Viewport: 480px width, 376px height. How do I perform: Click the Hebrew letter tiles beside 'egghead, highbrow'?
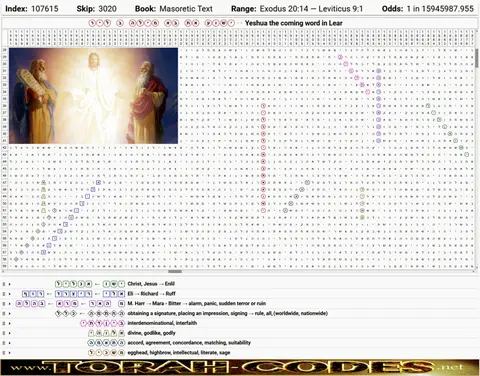point(106,353)
